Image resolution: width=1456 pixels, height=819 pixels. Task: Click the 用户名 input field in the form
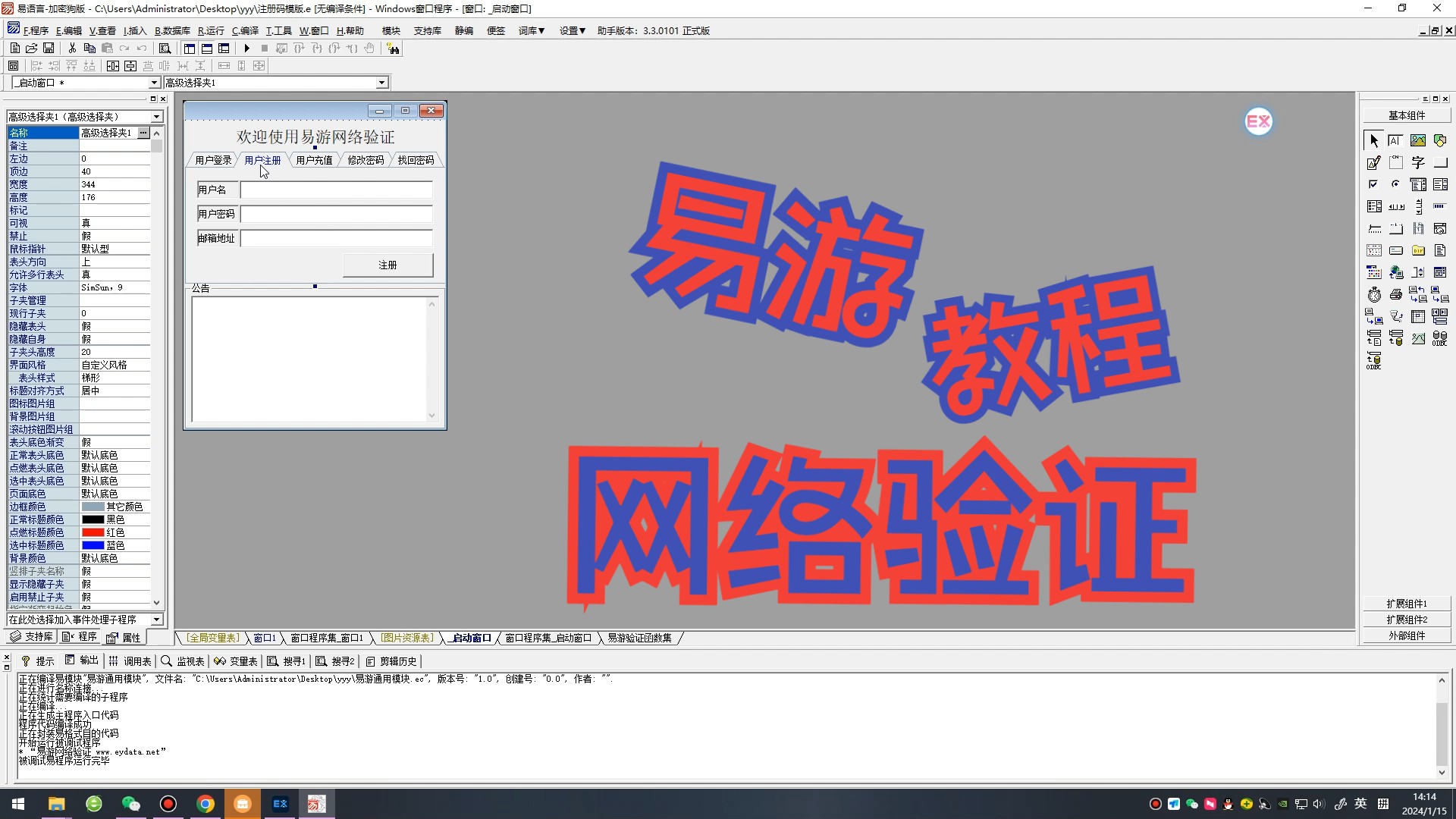[336, 190]
